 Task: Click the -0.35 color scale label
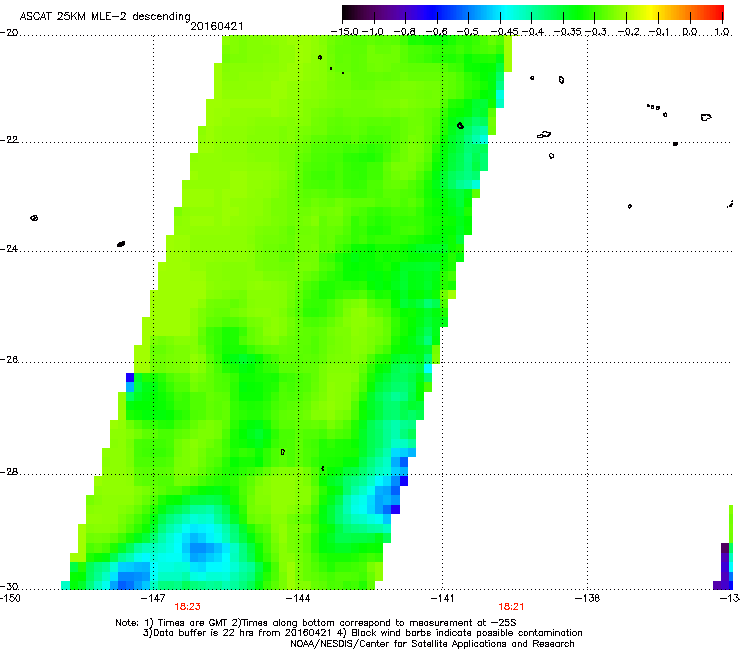click(567, 32)
